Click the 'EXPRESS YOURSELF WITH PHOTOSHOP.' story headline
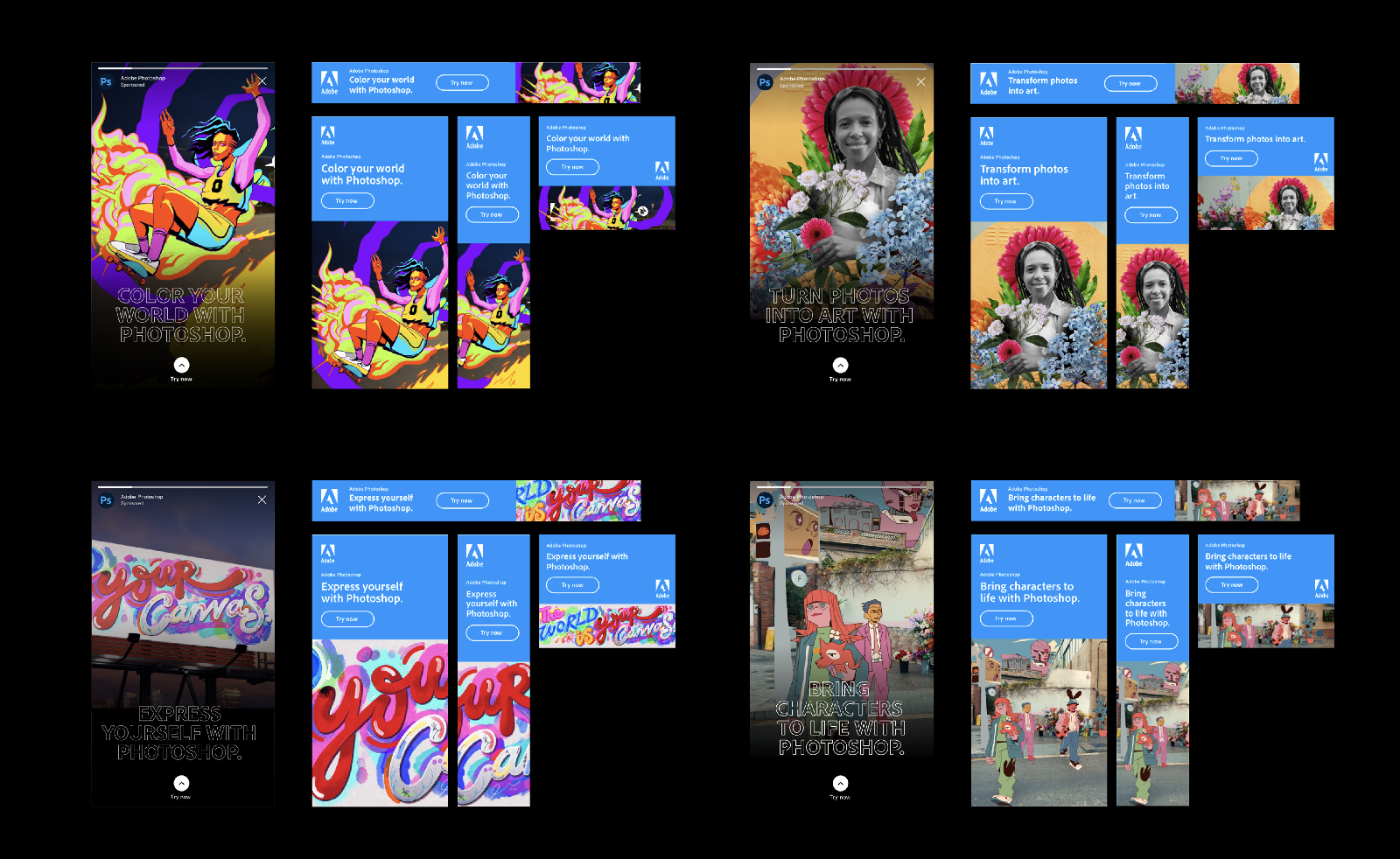Screen dimensions: 1400x859 click(179, 733)
